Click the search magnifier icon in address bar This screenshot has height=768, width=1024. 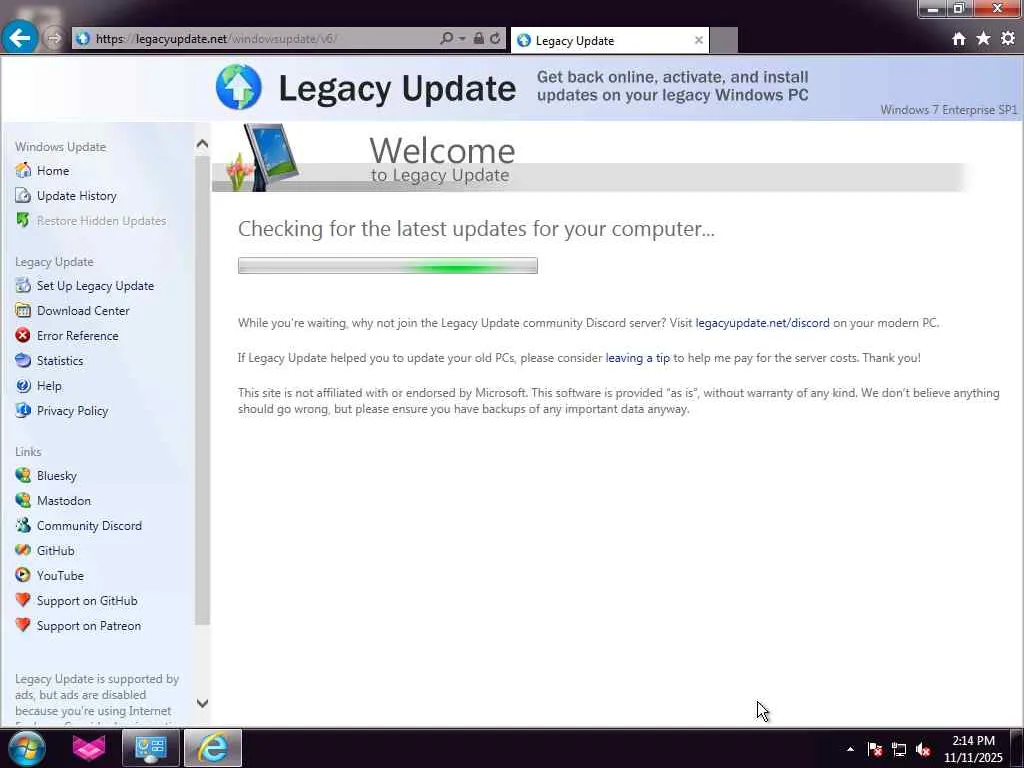tap(446, 39)
